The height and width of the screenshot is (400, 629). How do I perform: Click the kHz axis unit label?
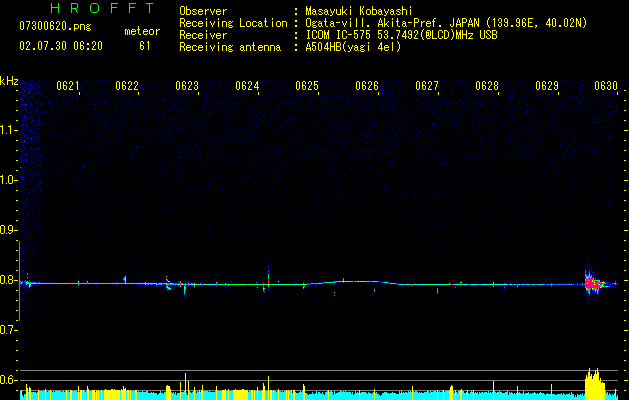(x=9, y=81)
